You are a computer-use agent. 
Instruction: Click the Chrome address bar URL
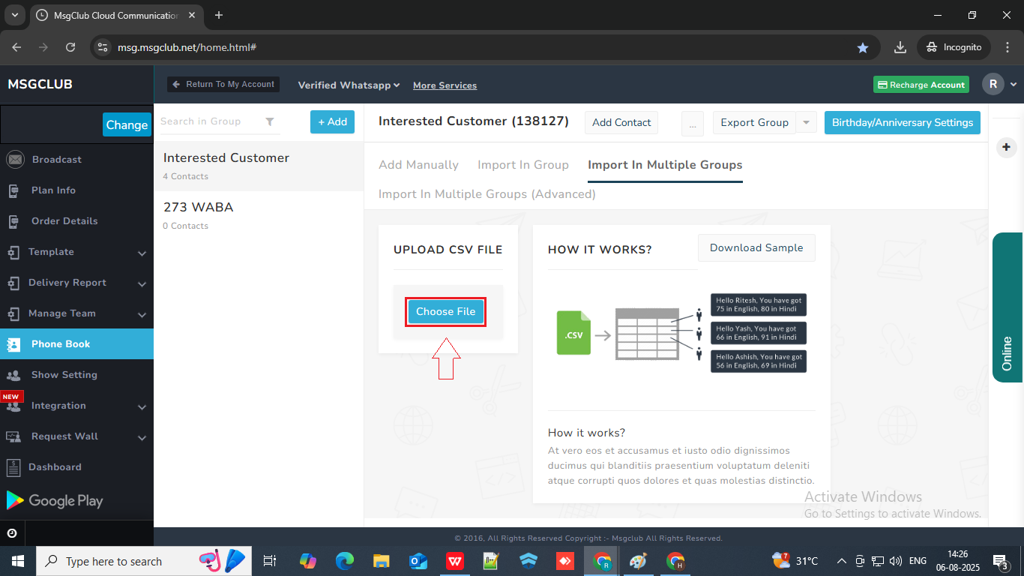(x=187, y=48)
